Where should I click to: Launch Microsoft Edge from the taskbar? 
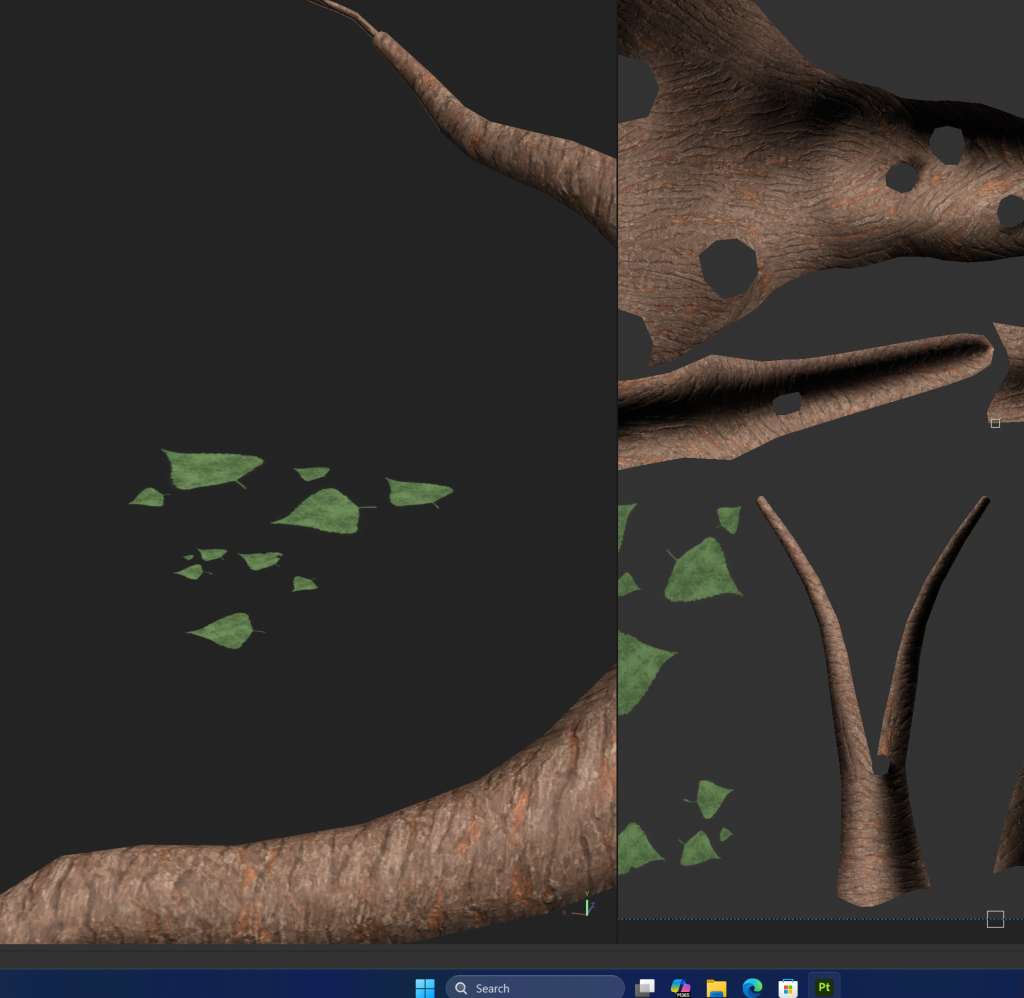point(752,987)
